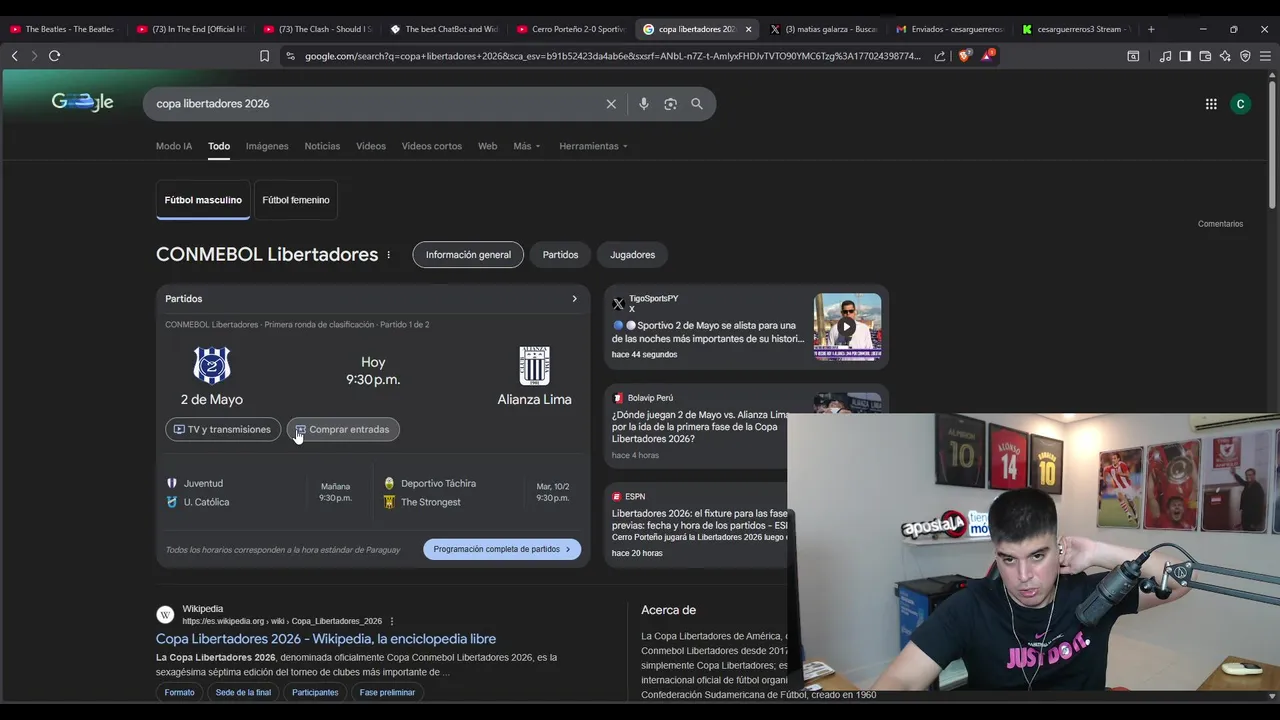Start a voice search with the microphone
The height and width of the screenshot is (720, 1280).
click(644, 104)
